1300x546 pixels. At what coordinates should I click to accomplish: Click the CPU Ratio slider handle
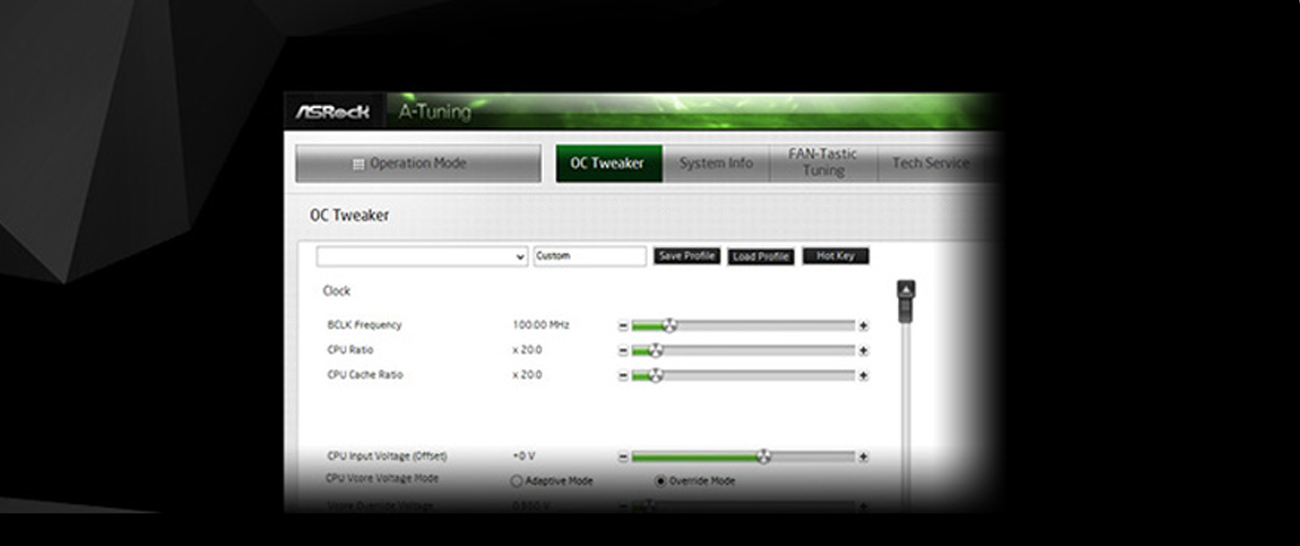656,350
